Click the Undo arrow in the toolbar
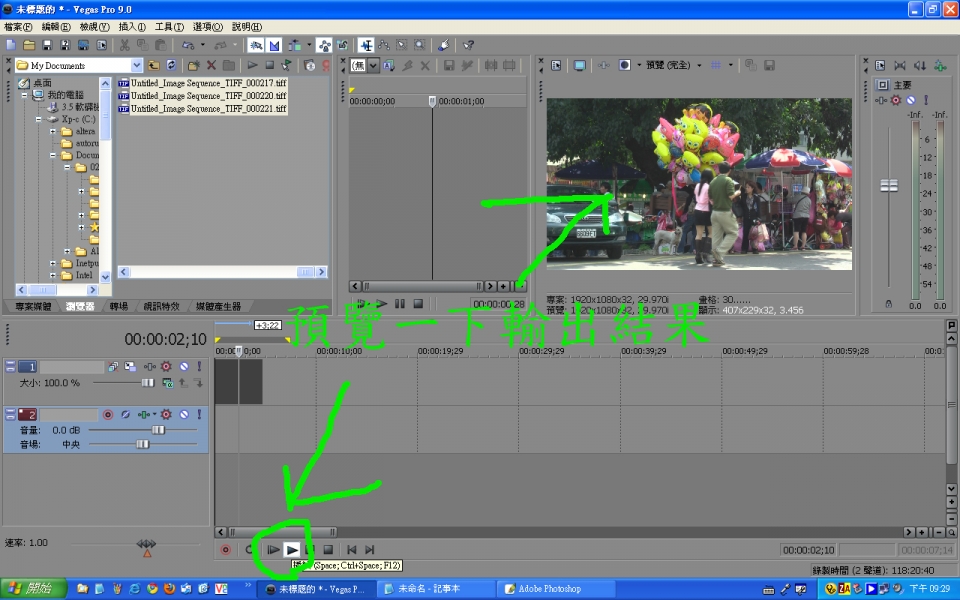The width and height of the screenshot is (960, 600). [x=188, y=45]
